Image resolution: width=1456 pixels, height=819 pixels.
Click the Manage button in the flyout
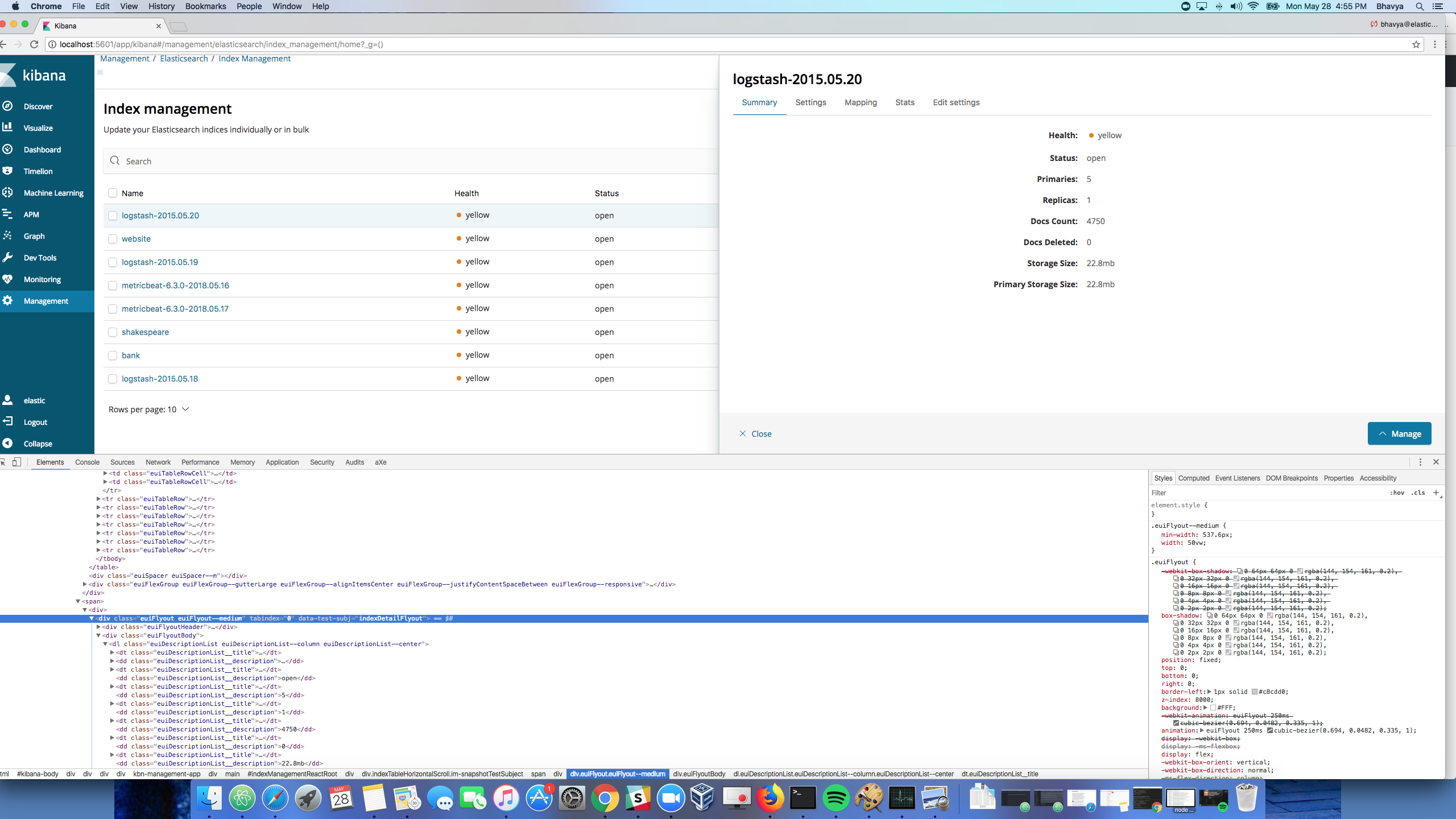click(1399, 433)
